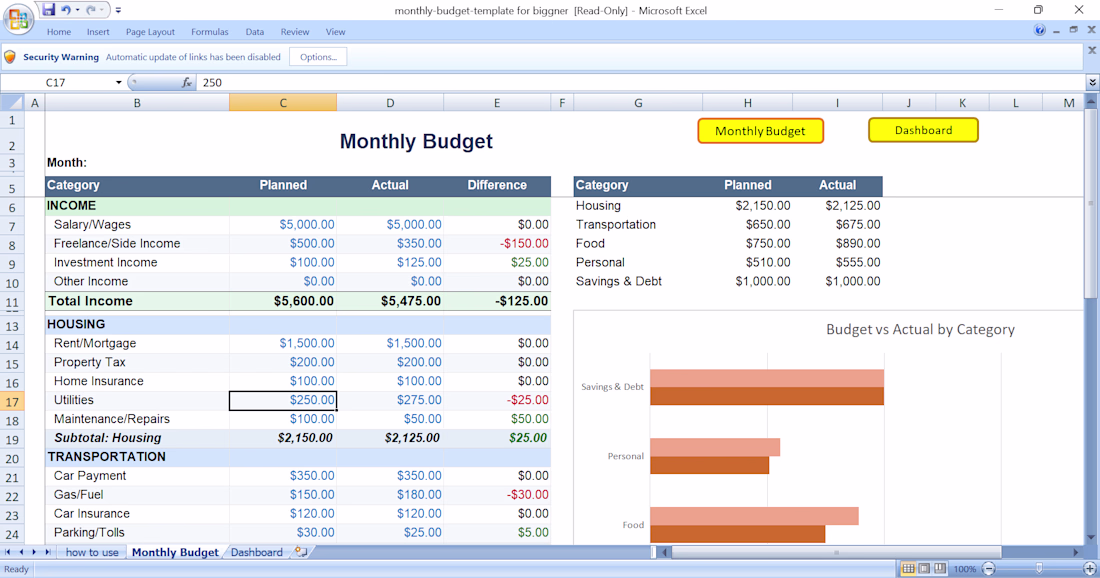Click the vertical scrollbar down arrow
1100x578 pixels.
(x=1091, y=538)
